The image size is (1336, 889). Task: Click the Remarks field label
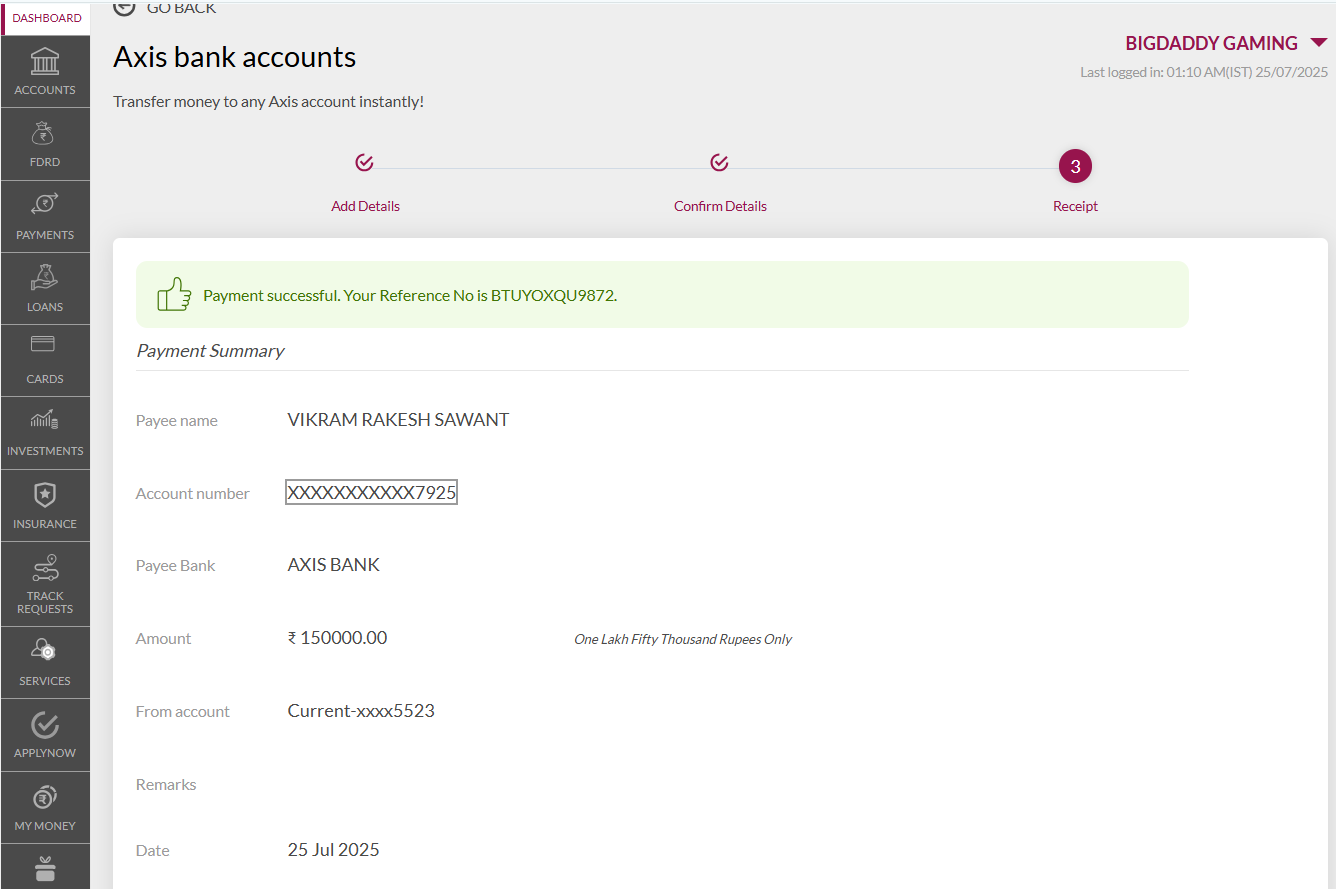click(166, 785)
